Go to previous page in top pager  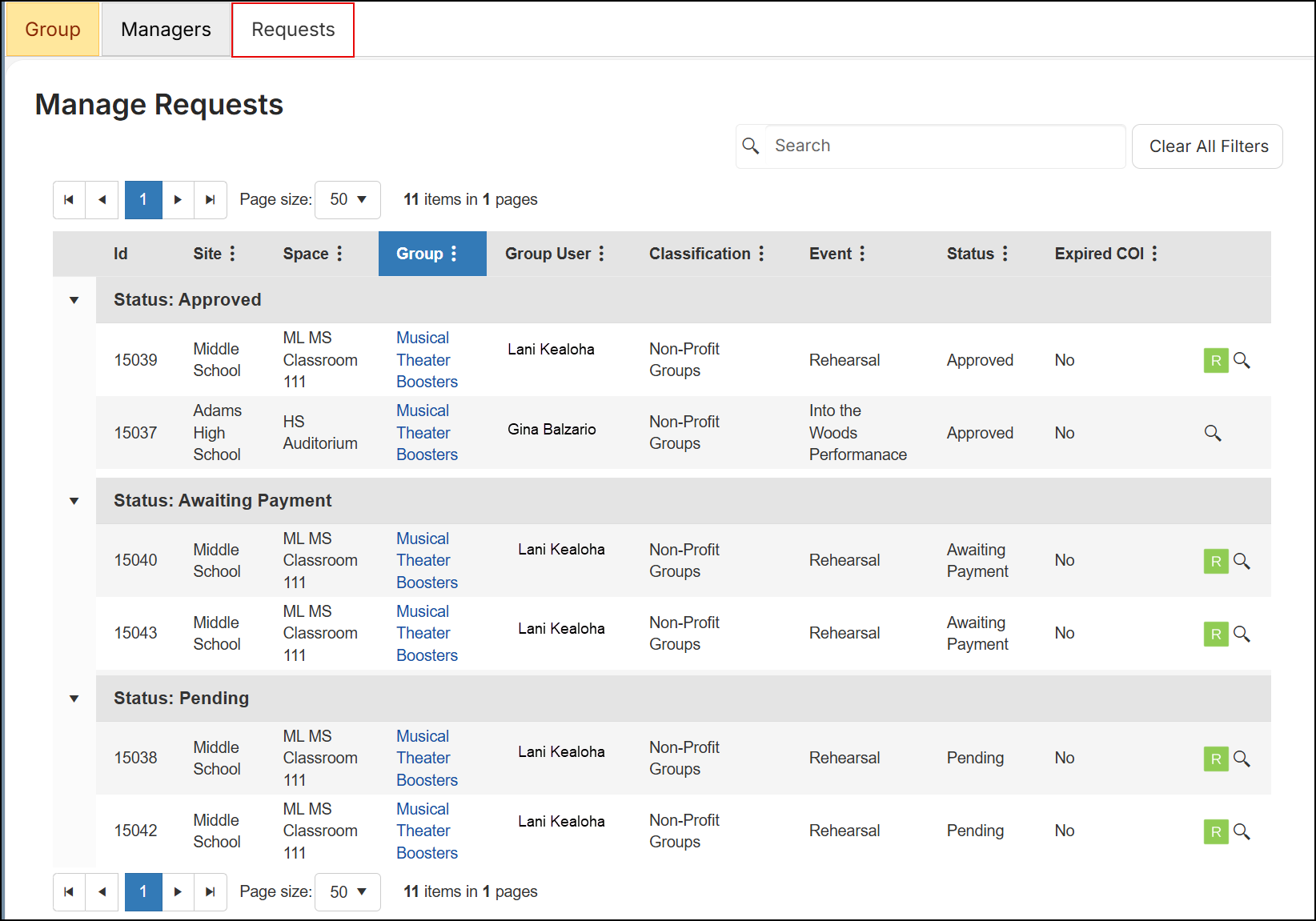(x=102, y=200)
